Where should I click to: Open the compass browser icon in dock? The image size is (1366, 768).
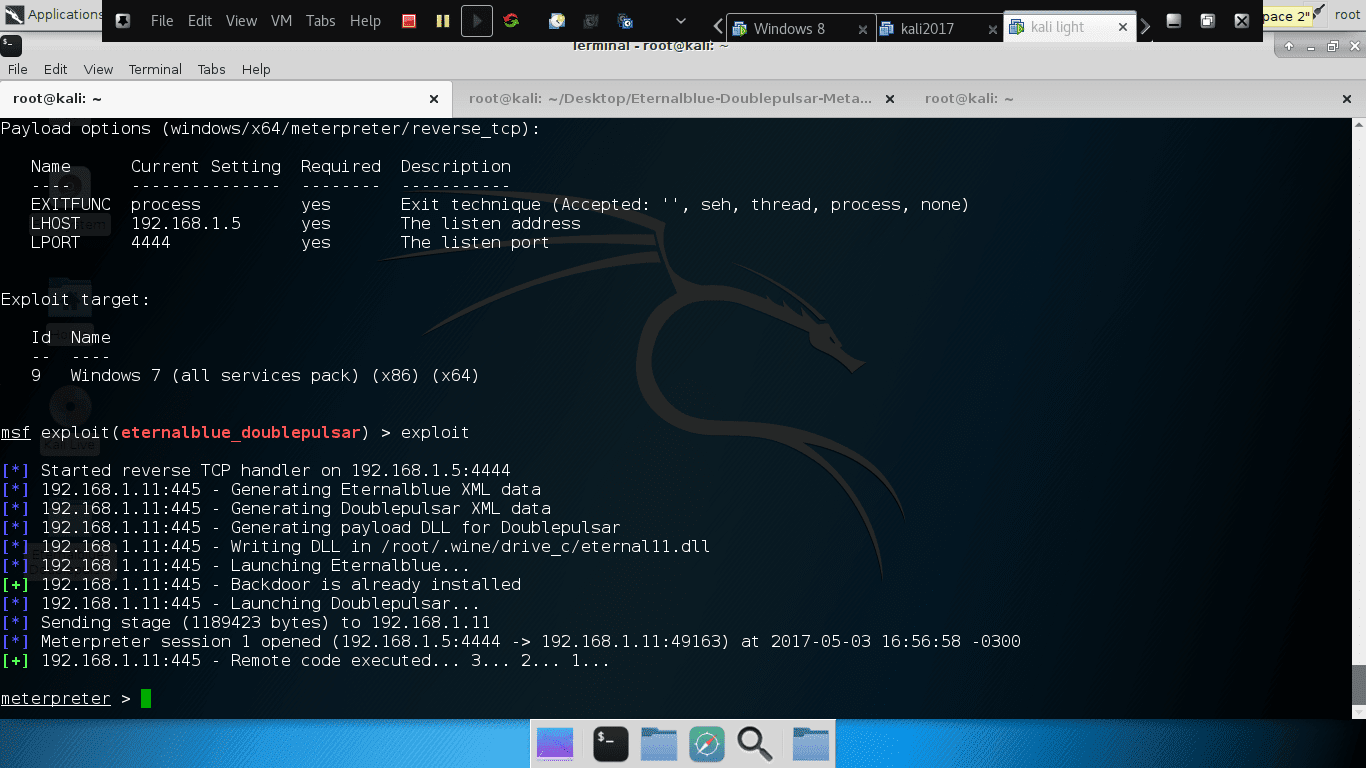[707, 743]
